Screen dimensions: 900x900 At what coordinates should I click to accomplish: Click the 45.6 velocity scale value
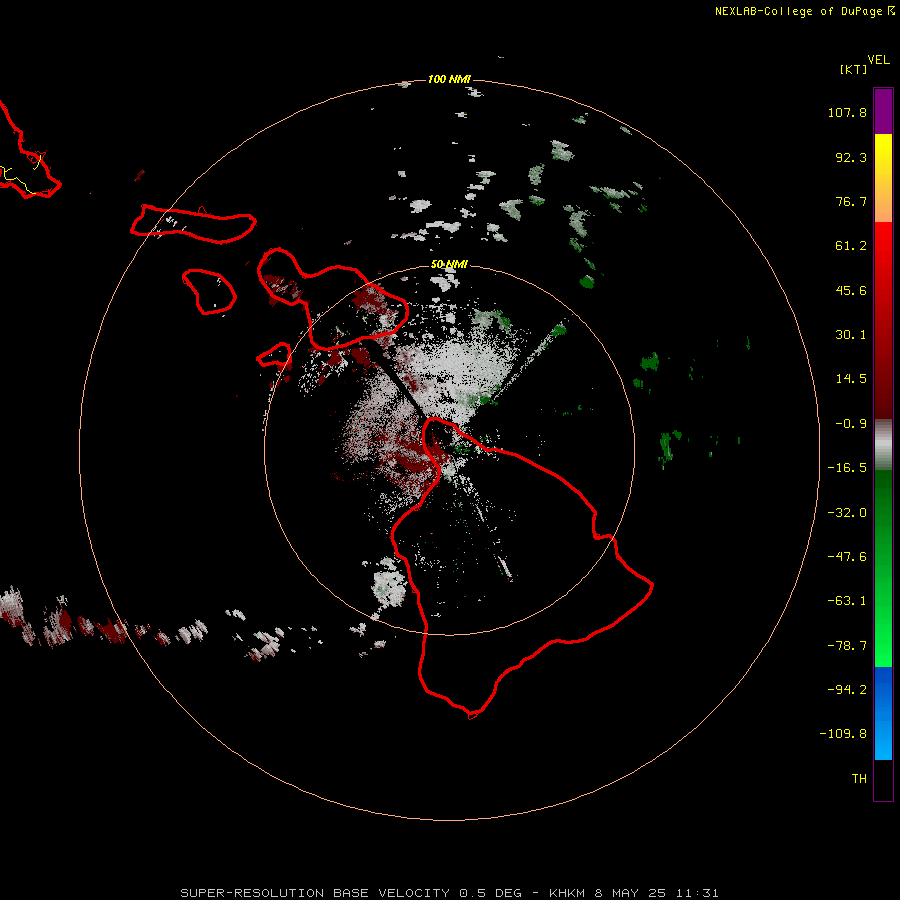tap(851, 290)
